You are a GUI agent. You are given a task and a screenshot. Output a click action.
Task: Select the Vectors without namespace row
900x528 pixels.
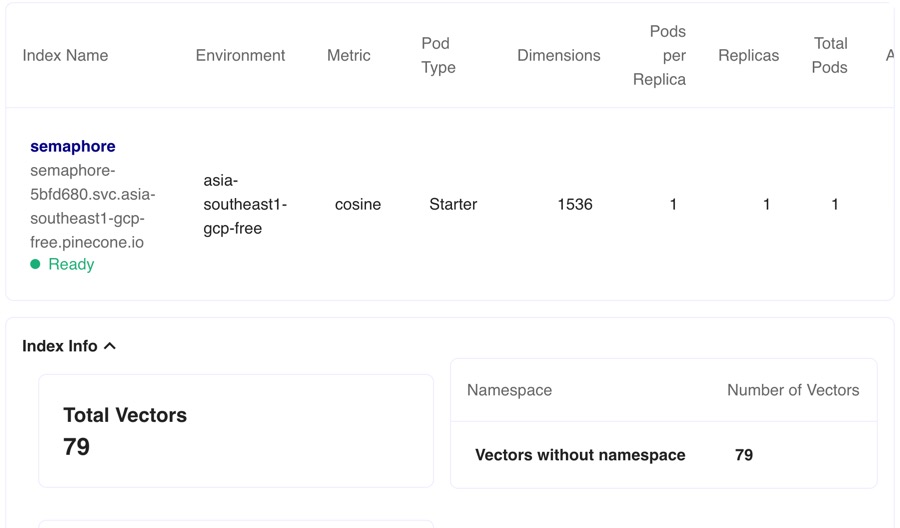tap(580, 455)
